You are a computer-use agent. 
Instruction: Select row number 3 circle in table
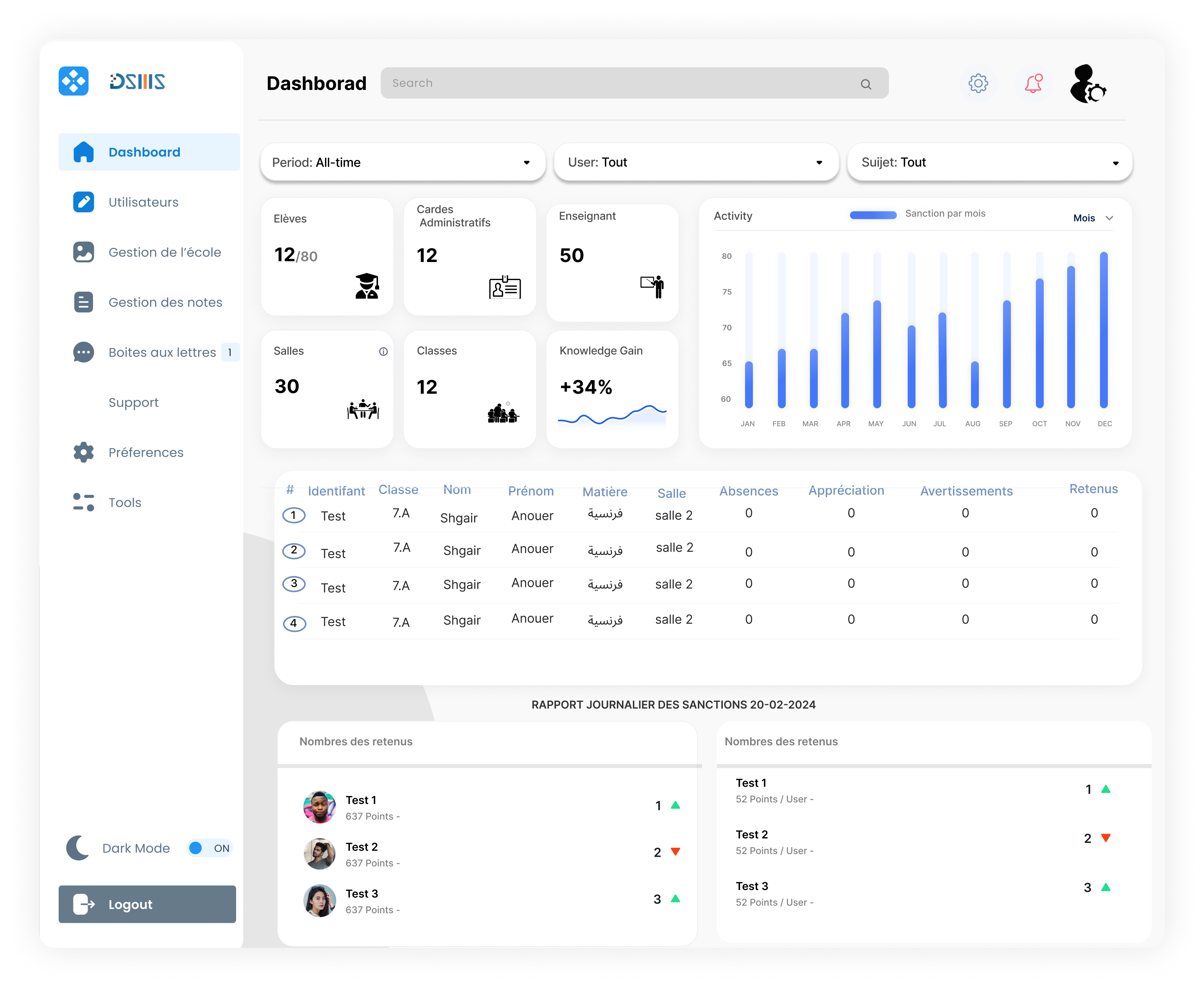294,583
